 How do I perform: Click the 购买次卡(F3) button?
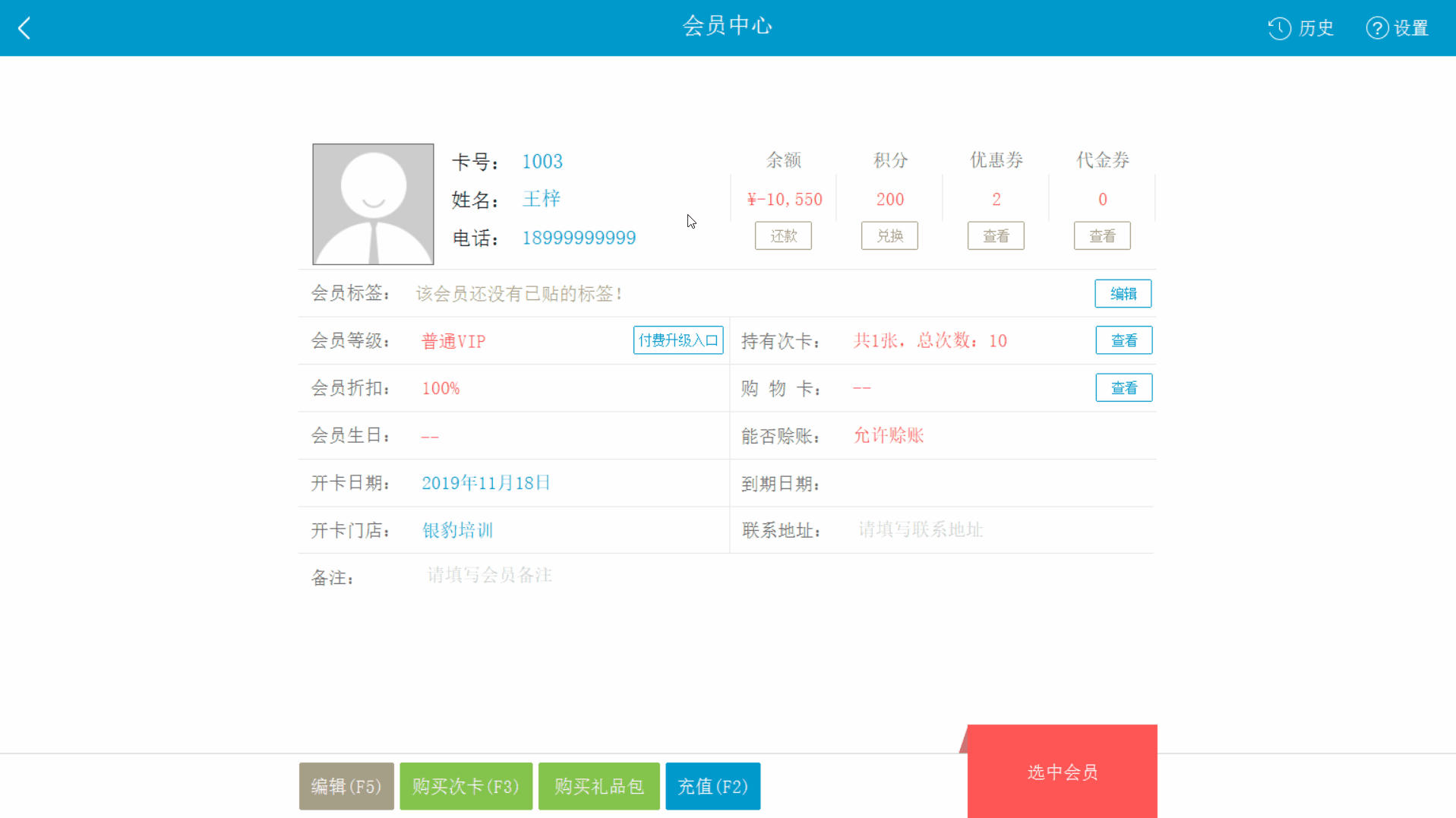(466, 786)
